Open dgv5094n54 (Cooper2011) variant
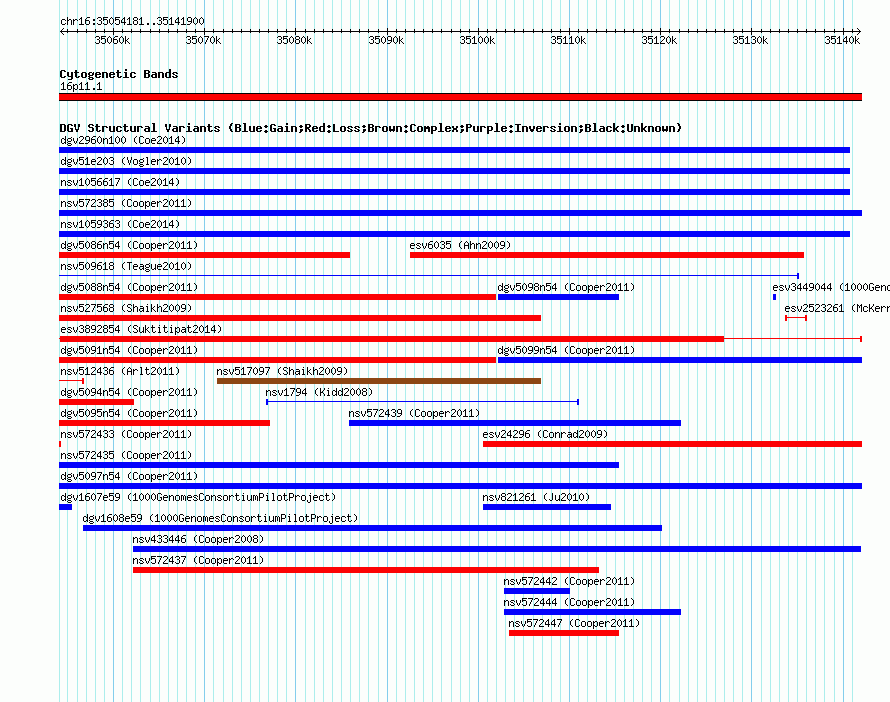890x702 pixels. pos(129,392)
